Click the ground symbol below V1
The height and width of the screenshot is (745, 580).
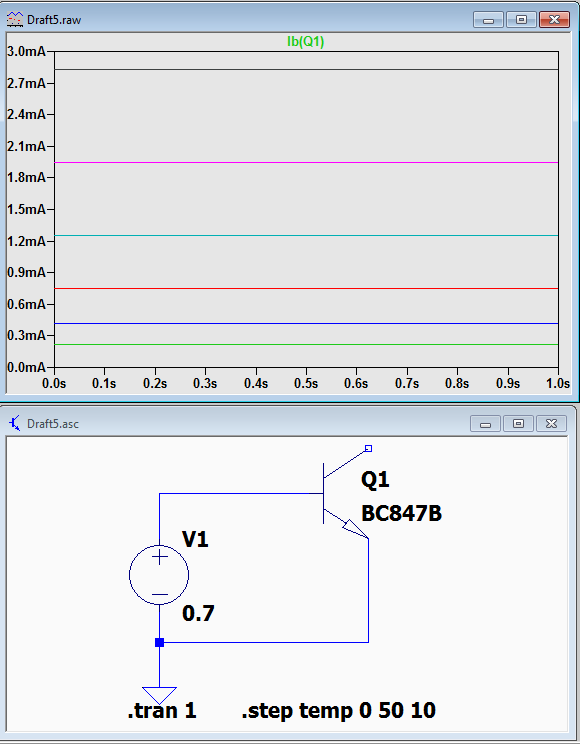159,695
